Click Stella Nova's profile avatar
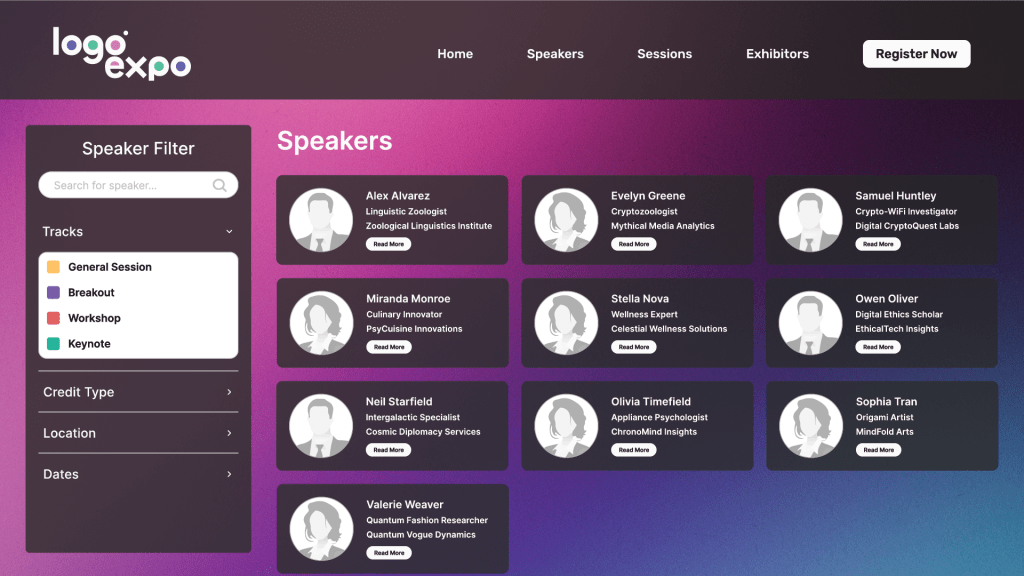 coord(566,323)
